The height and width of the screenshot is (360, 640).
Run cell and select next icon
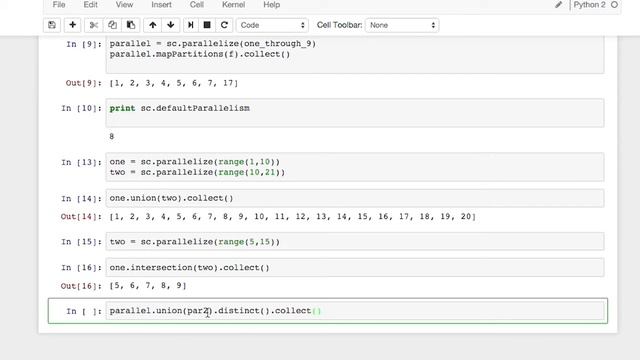click(191, 25)
